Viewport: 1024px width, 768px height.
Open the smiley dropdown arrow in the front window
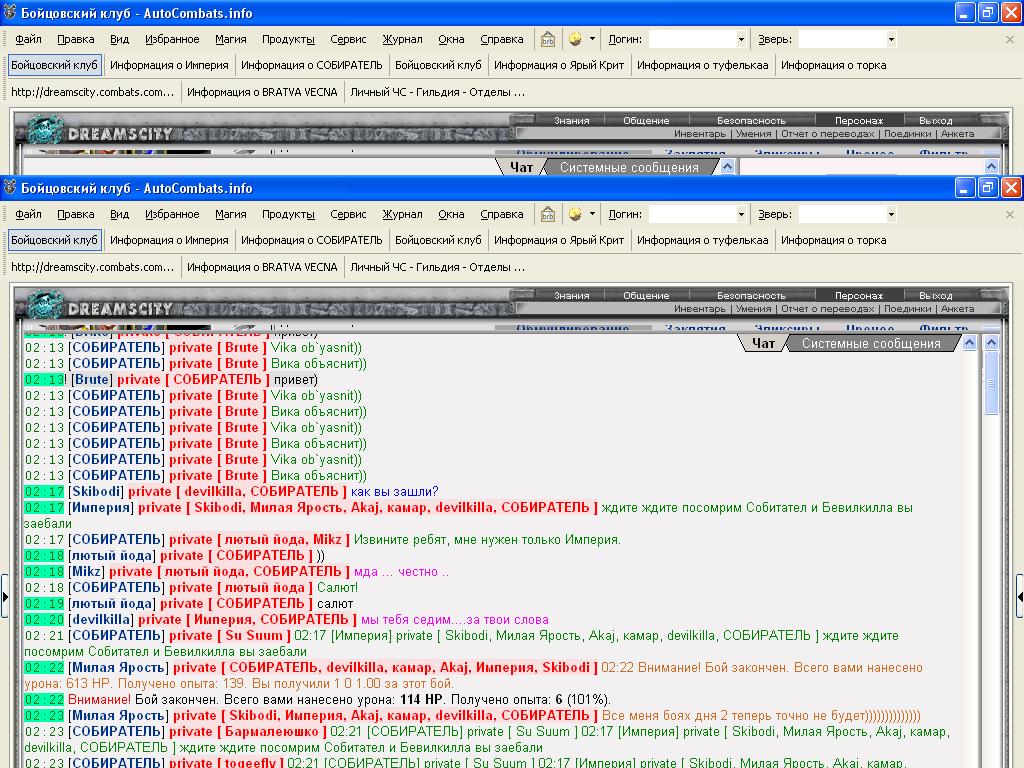pos(592,214)
